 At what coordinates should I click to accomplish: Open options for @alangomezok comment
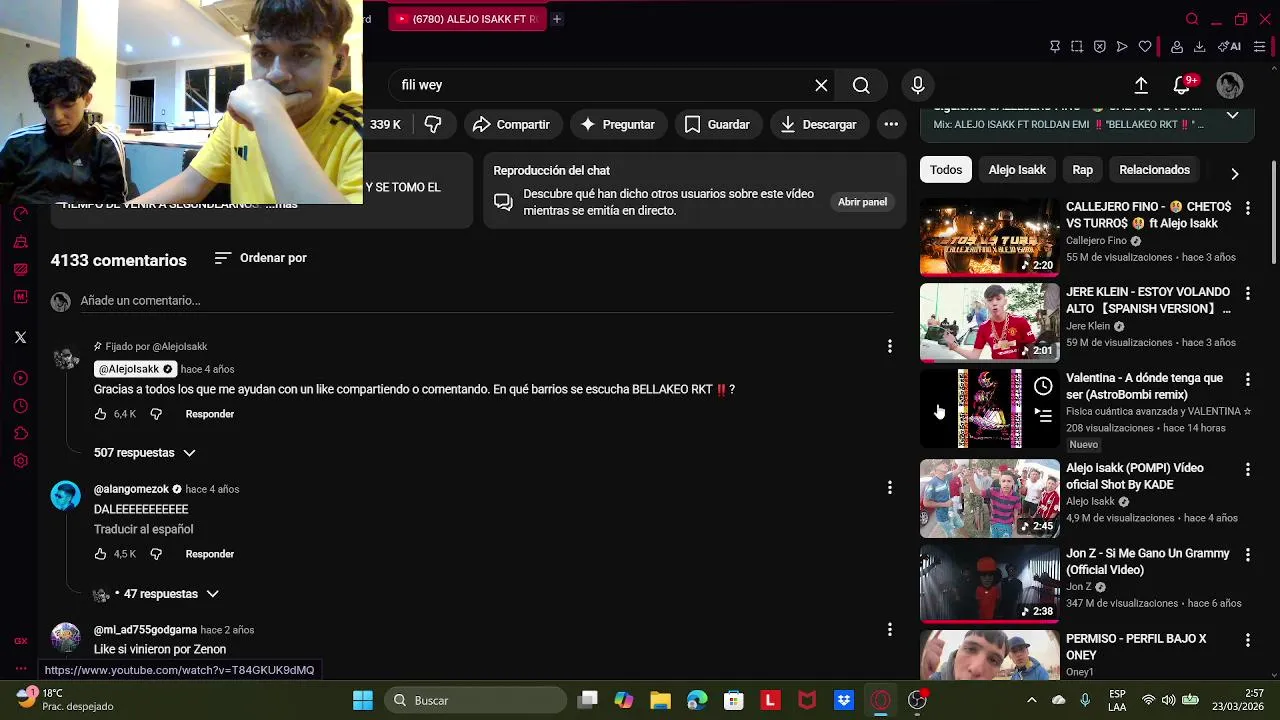click(889, 487)
